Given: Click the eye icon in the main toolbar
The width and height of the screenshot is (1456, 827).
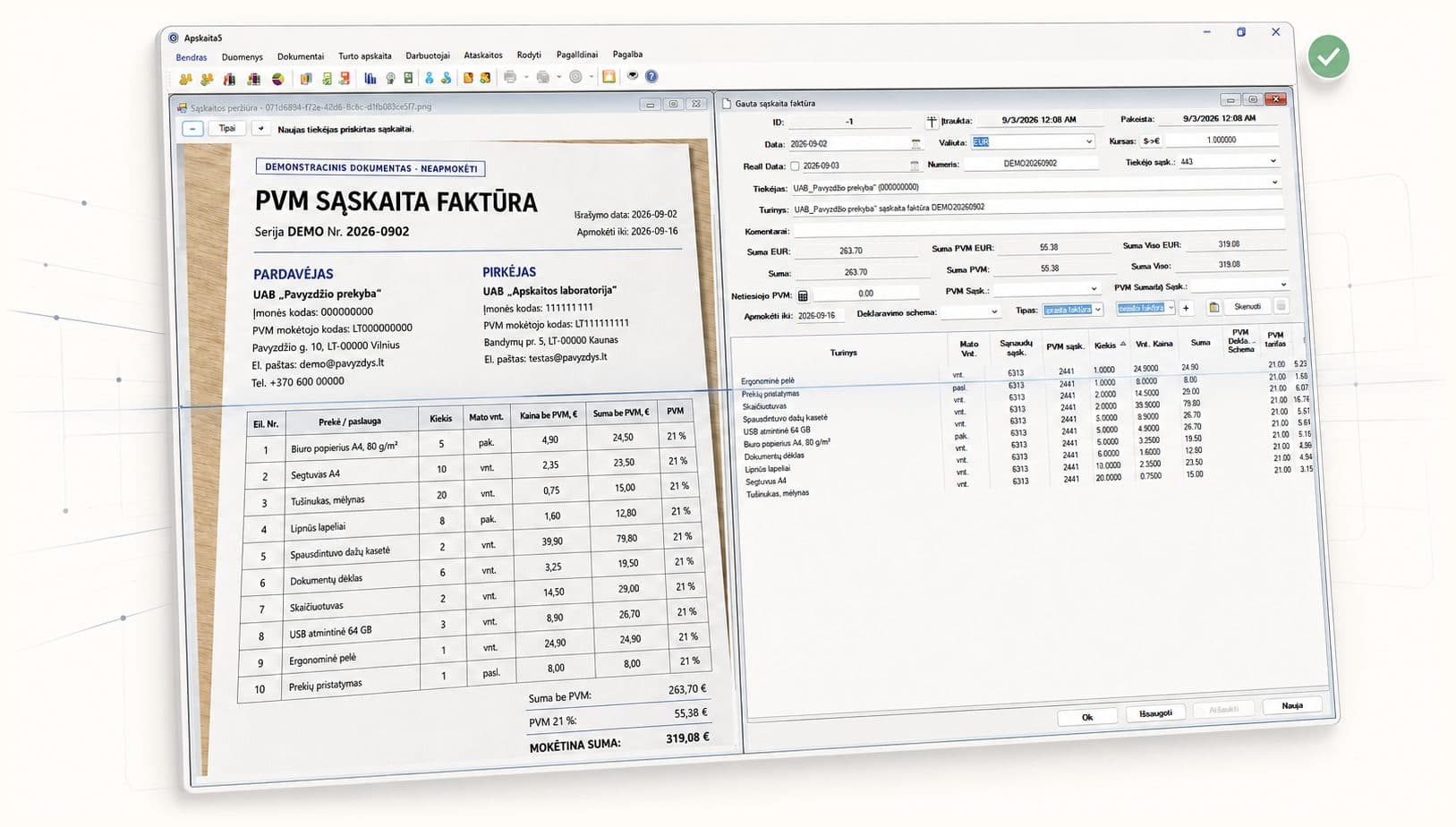Looking at the screenshot, I should coord(633,76).
